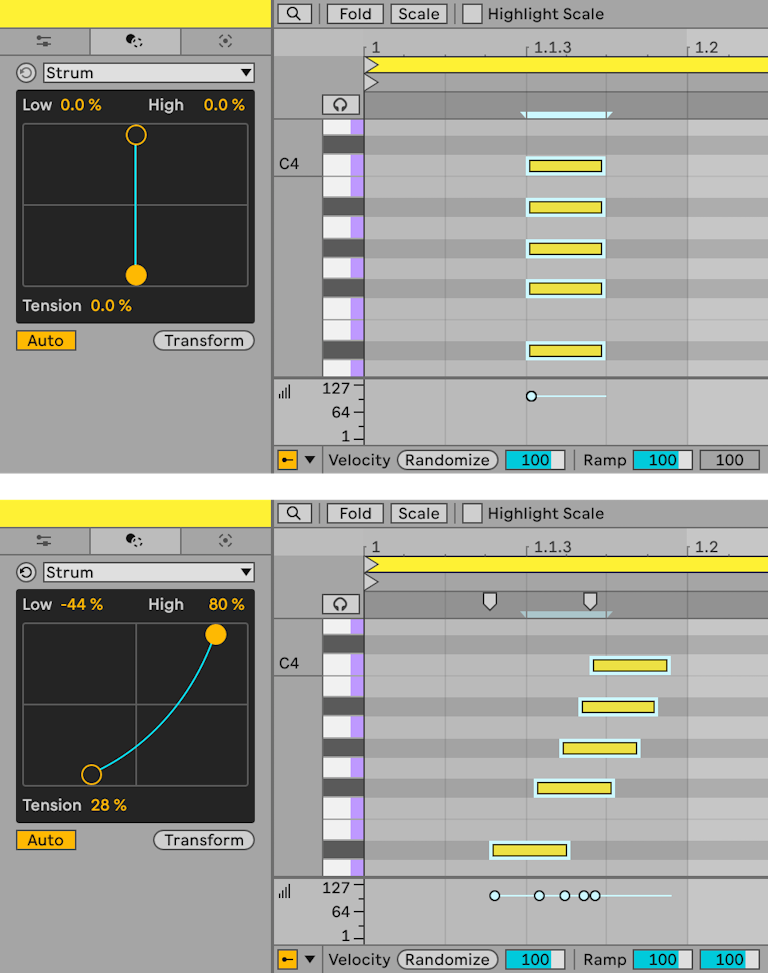Click the Randomize amount 100 field, bottom editor
Viewport: 768px width, 973px height.
click(535, 959)
